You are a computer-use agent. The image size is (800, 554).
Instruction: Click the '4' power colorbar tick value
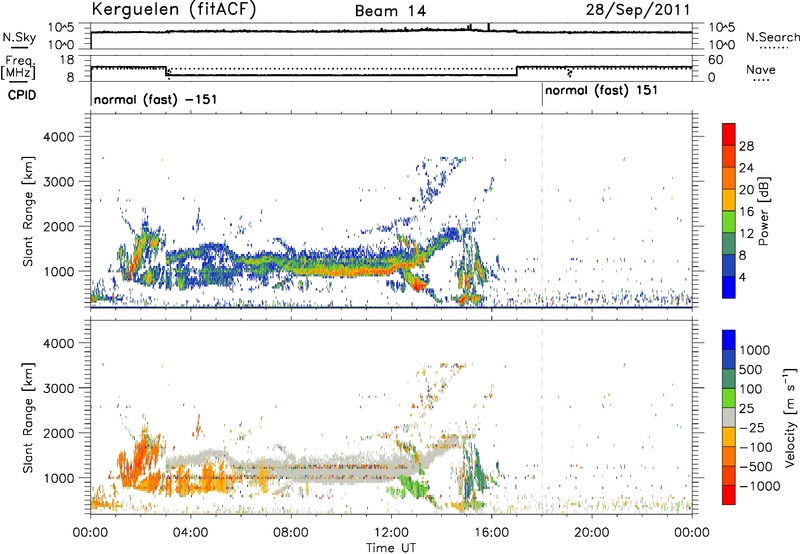pos(743,277)
